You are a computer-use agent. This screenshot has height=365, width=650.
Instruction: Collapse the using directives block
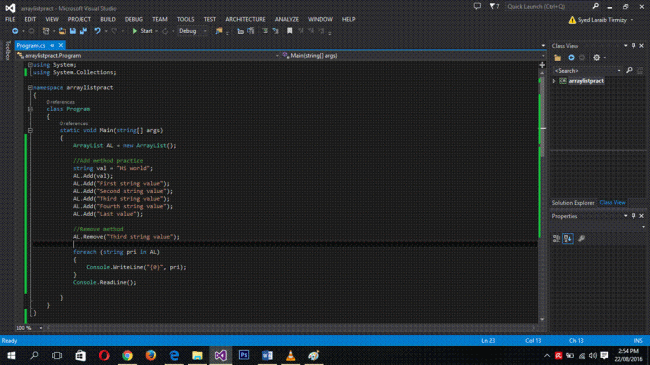30,65
